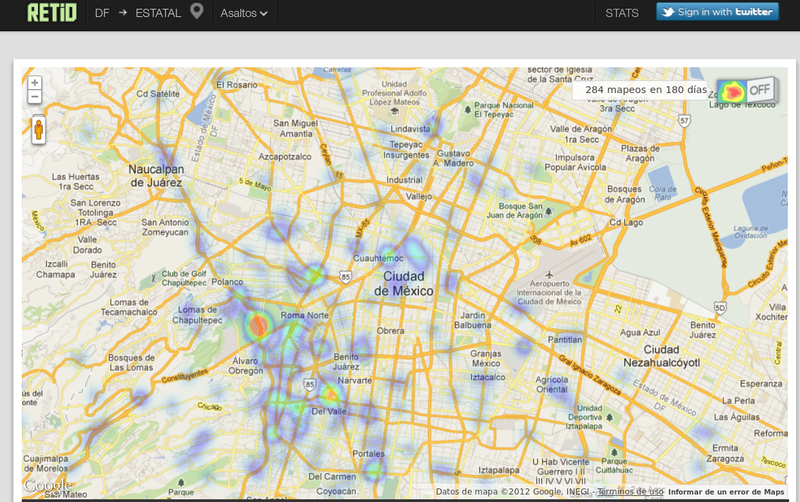Screen dimensions: 800x502
Task: Click the map pin location icon
Action: (x=196, y=11)
